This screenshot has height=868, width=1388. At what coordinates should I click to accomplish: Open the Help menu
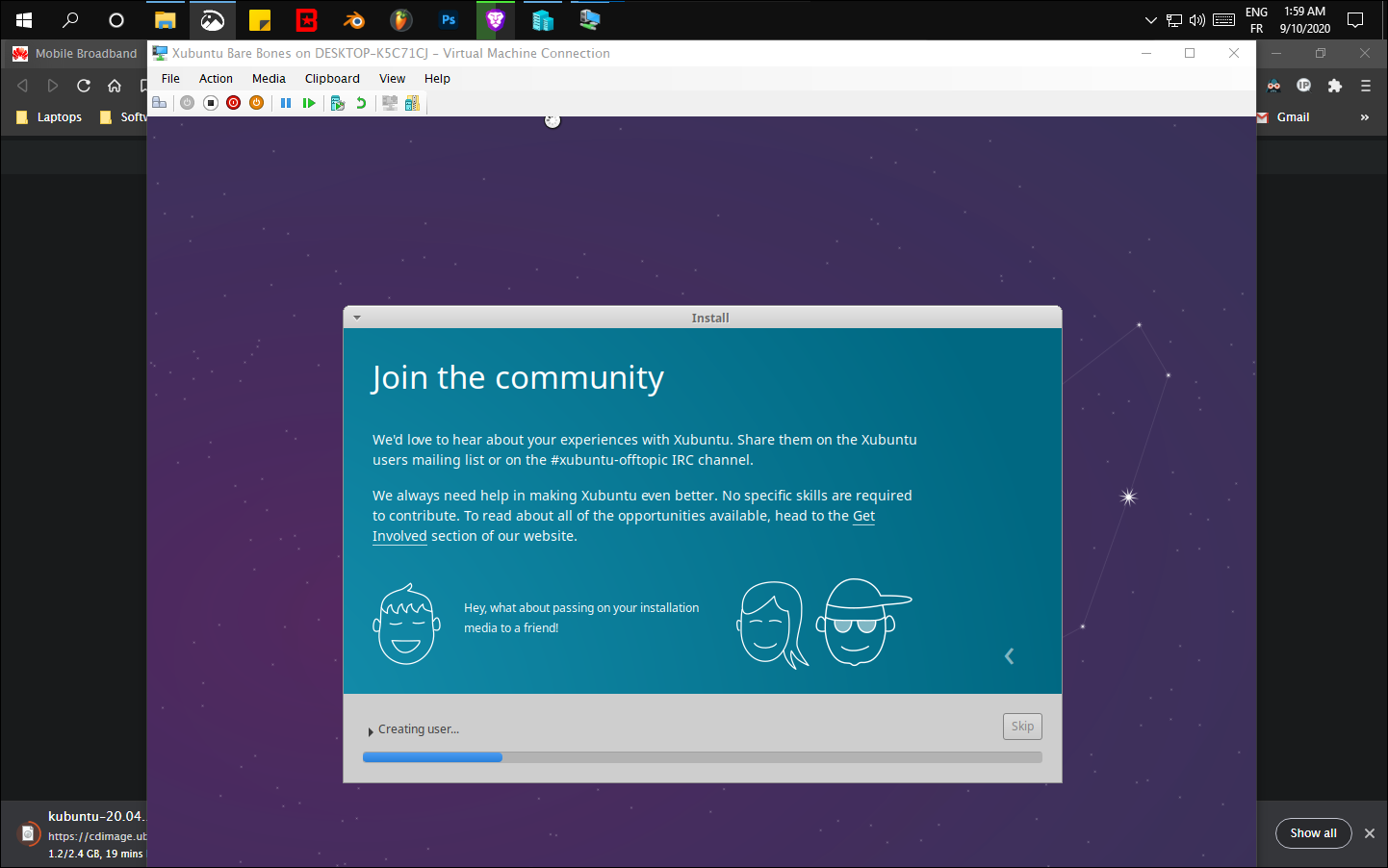tap(437, 79)
